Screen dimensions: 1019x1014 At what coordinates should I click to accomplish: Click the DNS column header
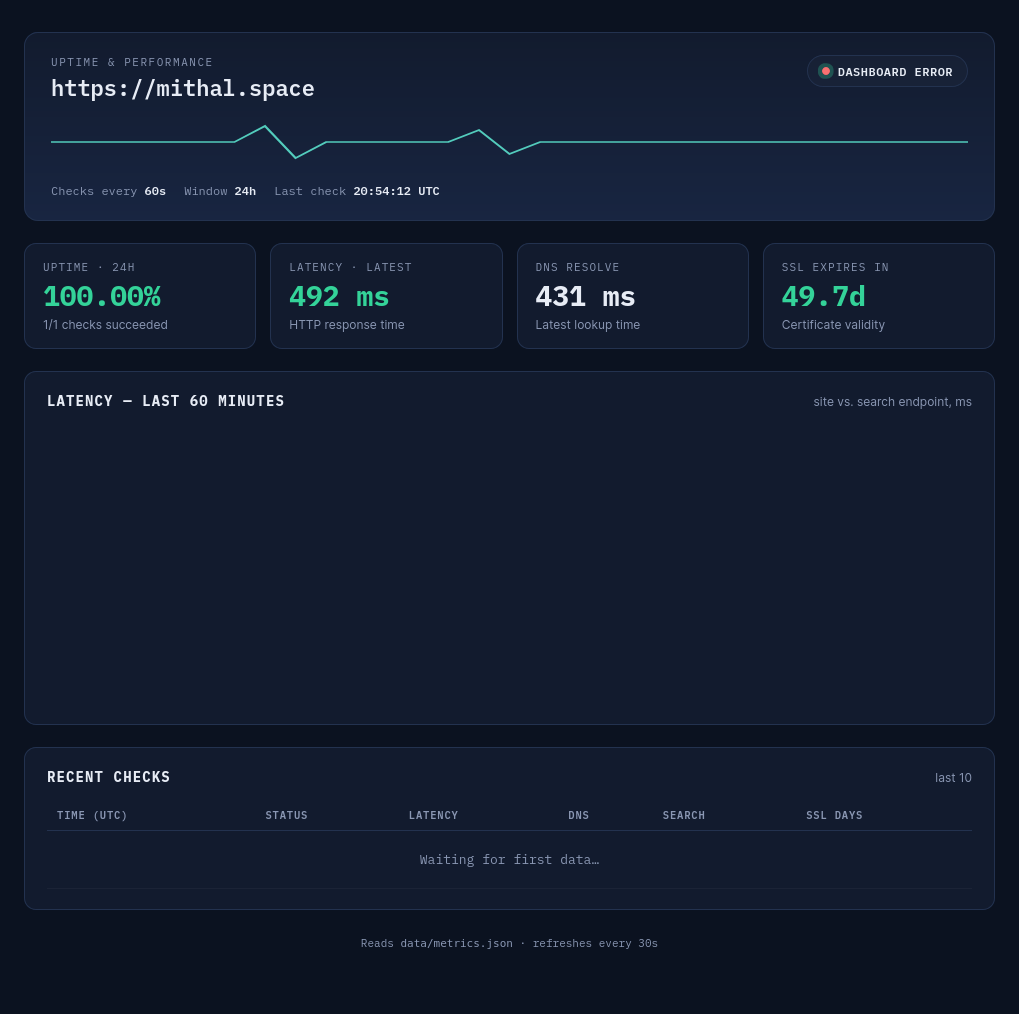(x=578, y=815)
